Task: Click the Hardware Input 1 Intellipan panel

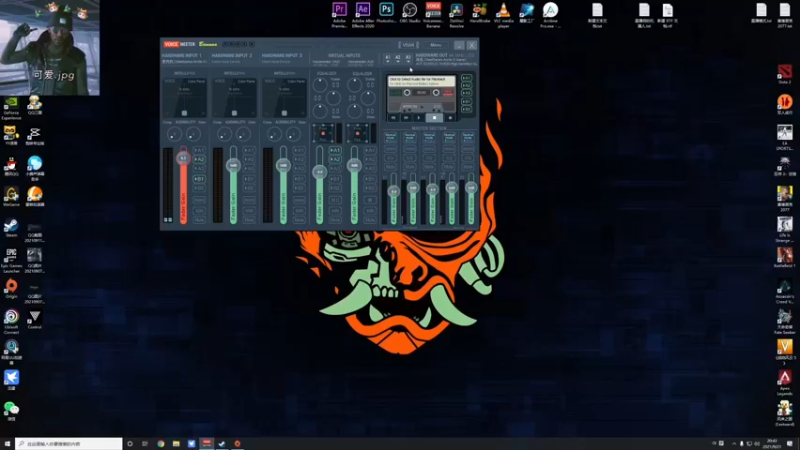Action: [x=185, y=97]
